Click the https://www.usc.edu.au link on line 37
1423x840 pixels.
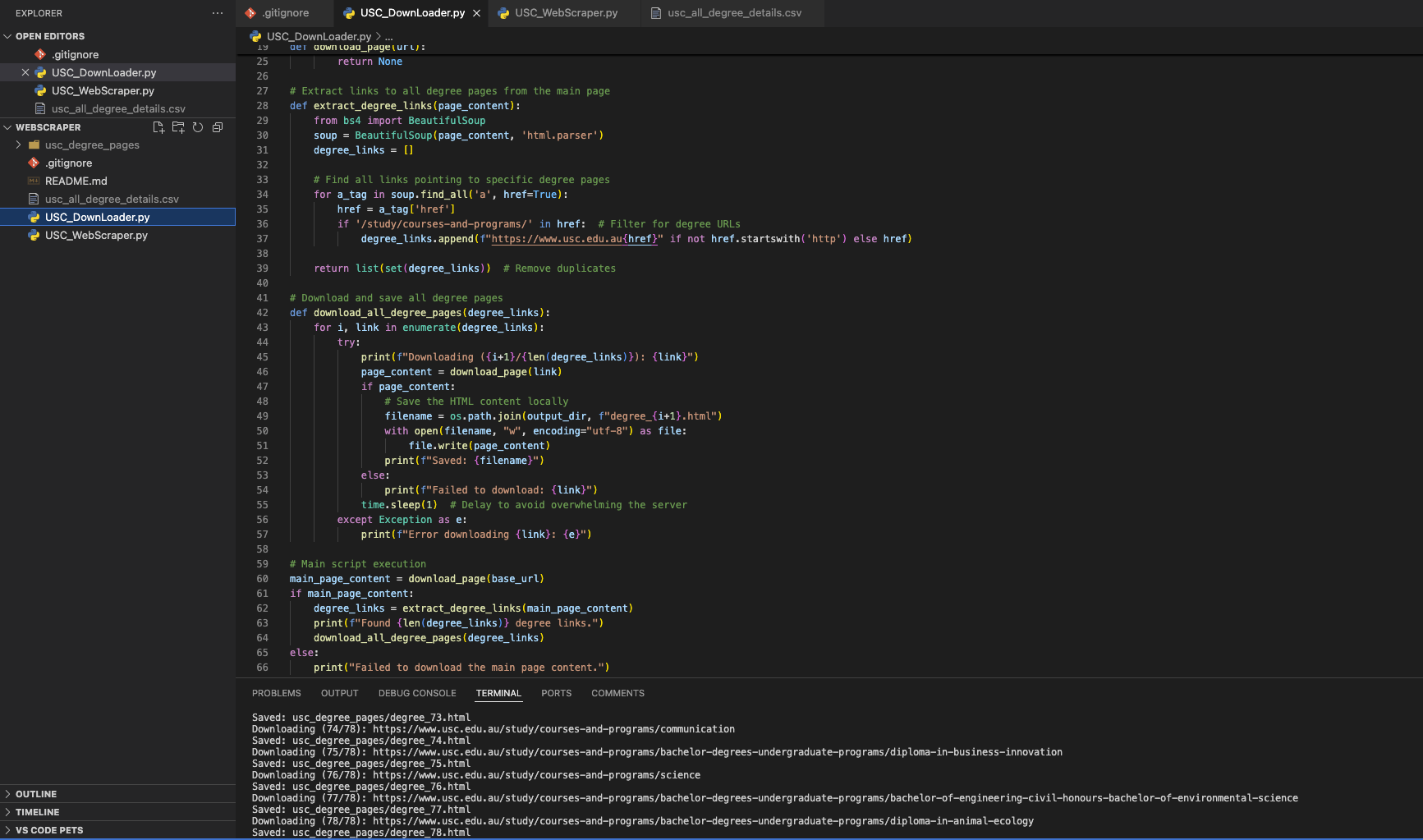(x=556, y=239)
